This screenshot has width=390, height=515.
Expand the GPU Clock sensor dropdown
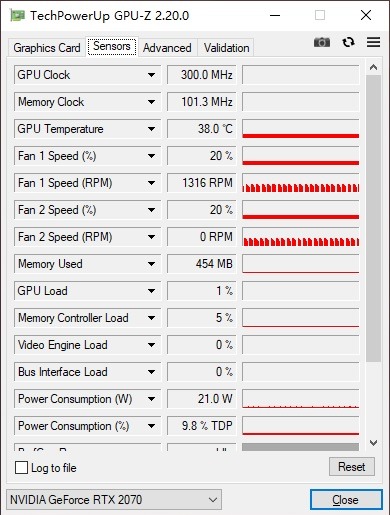point(151,75)
